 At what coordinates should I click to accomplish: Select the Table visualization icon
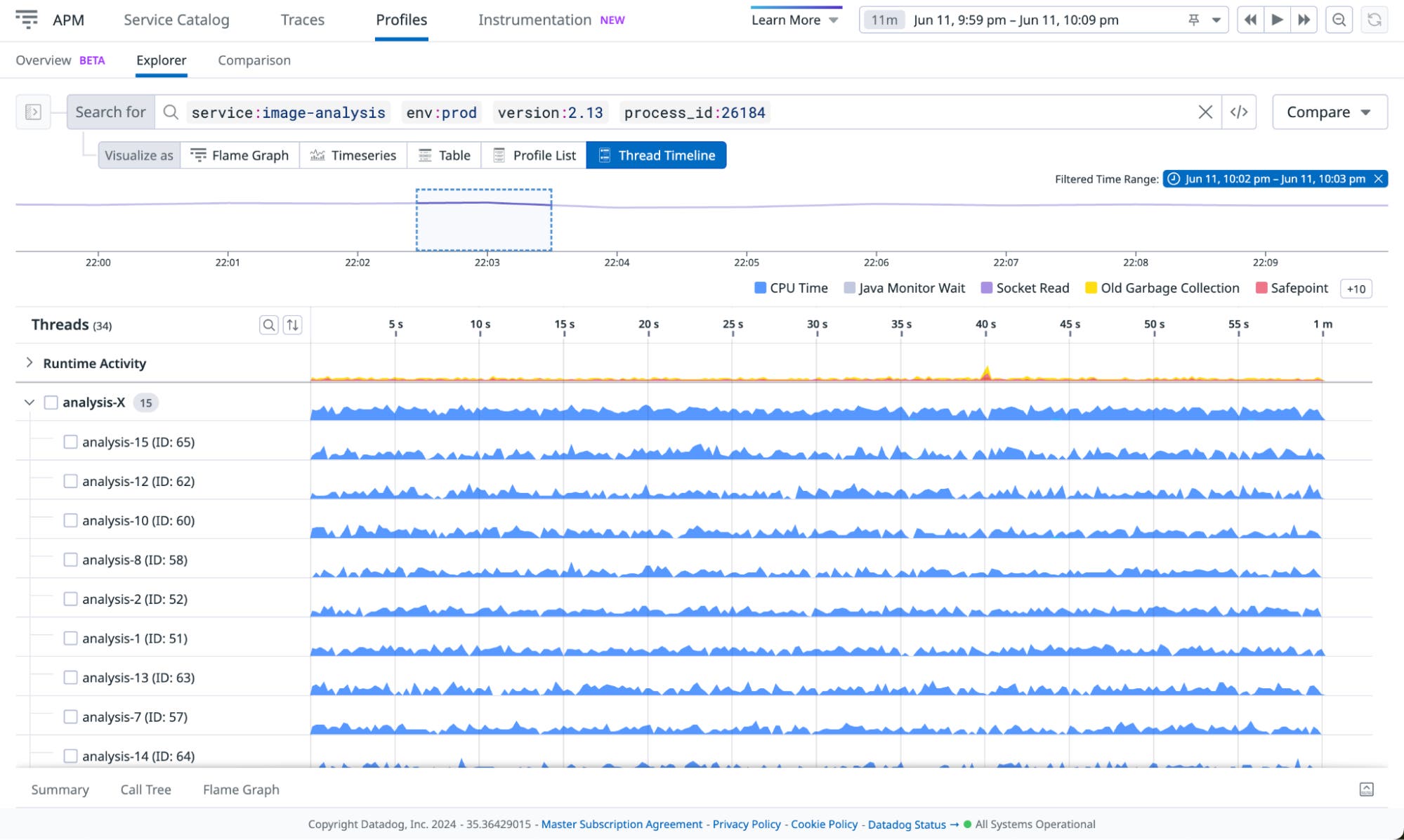(426, 155)
